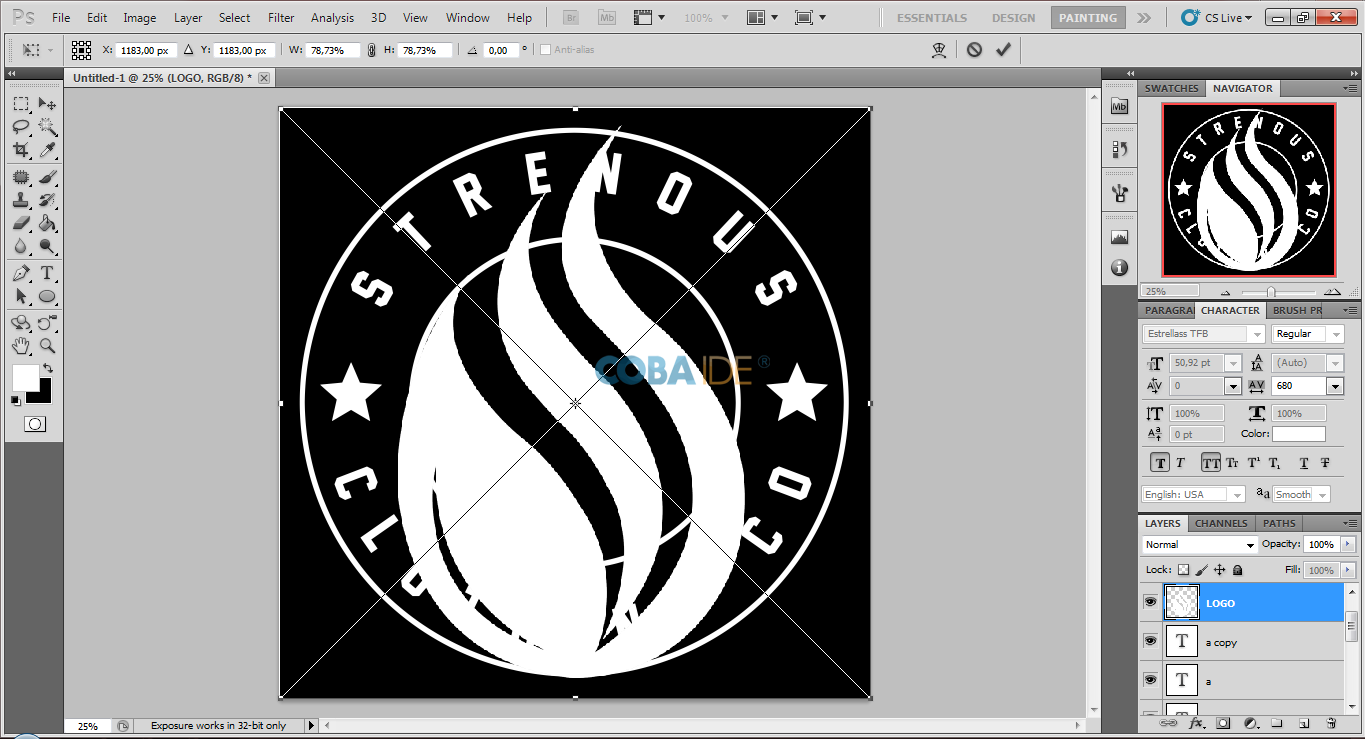The width and height of the screenshot is (1365, 739).
Task: Select the Paint Bucket tool
Action: click(47, 223)
